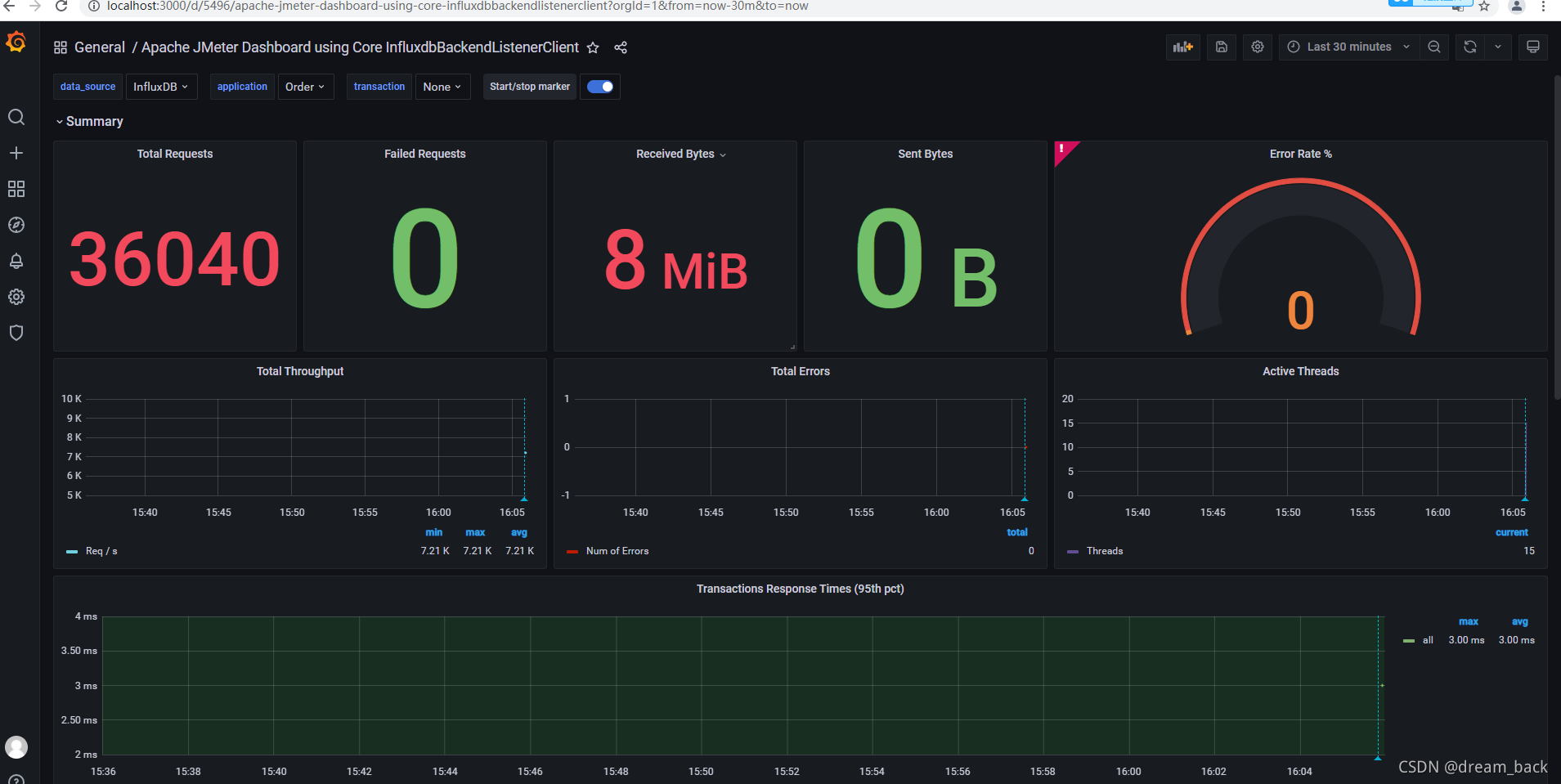The width and height of the screenshot is (1561, 784).
Task: Change color of Req / s series swatch
Action: (72, 552)
